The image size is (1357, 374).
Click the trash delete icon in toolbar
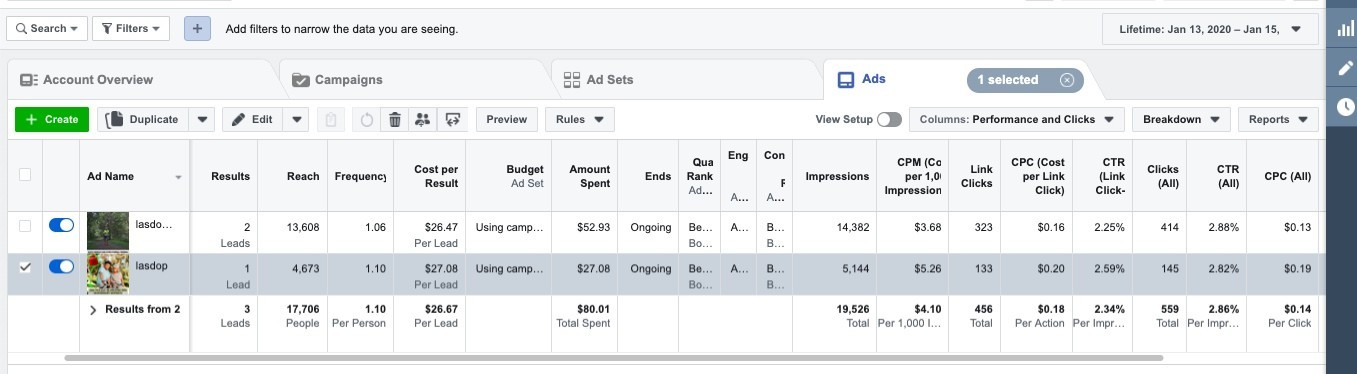click(x=394, y=120)
